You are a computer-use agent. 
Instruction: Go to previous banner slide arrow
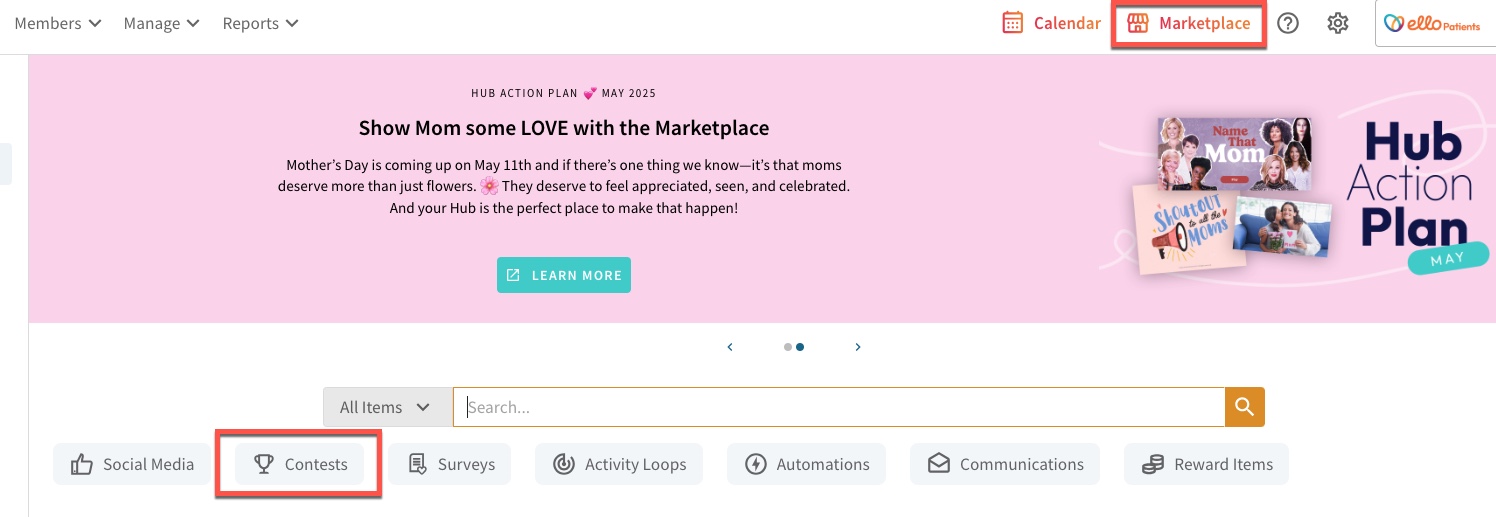pos(730,347)
